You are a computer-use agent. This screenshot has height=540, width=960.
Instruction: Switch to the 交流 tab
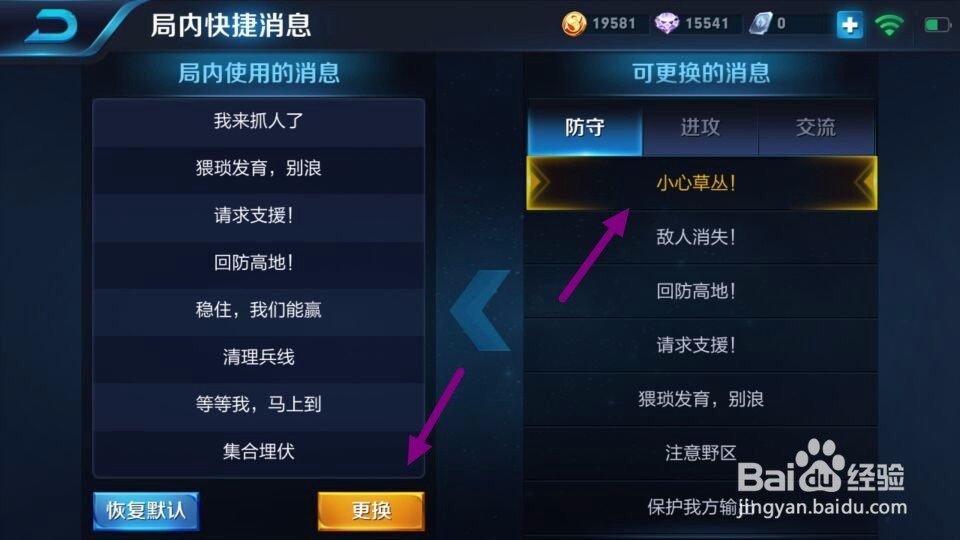coord(816,127)
